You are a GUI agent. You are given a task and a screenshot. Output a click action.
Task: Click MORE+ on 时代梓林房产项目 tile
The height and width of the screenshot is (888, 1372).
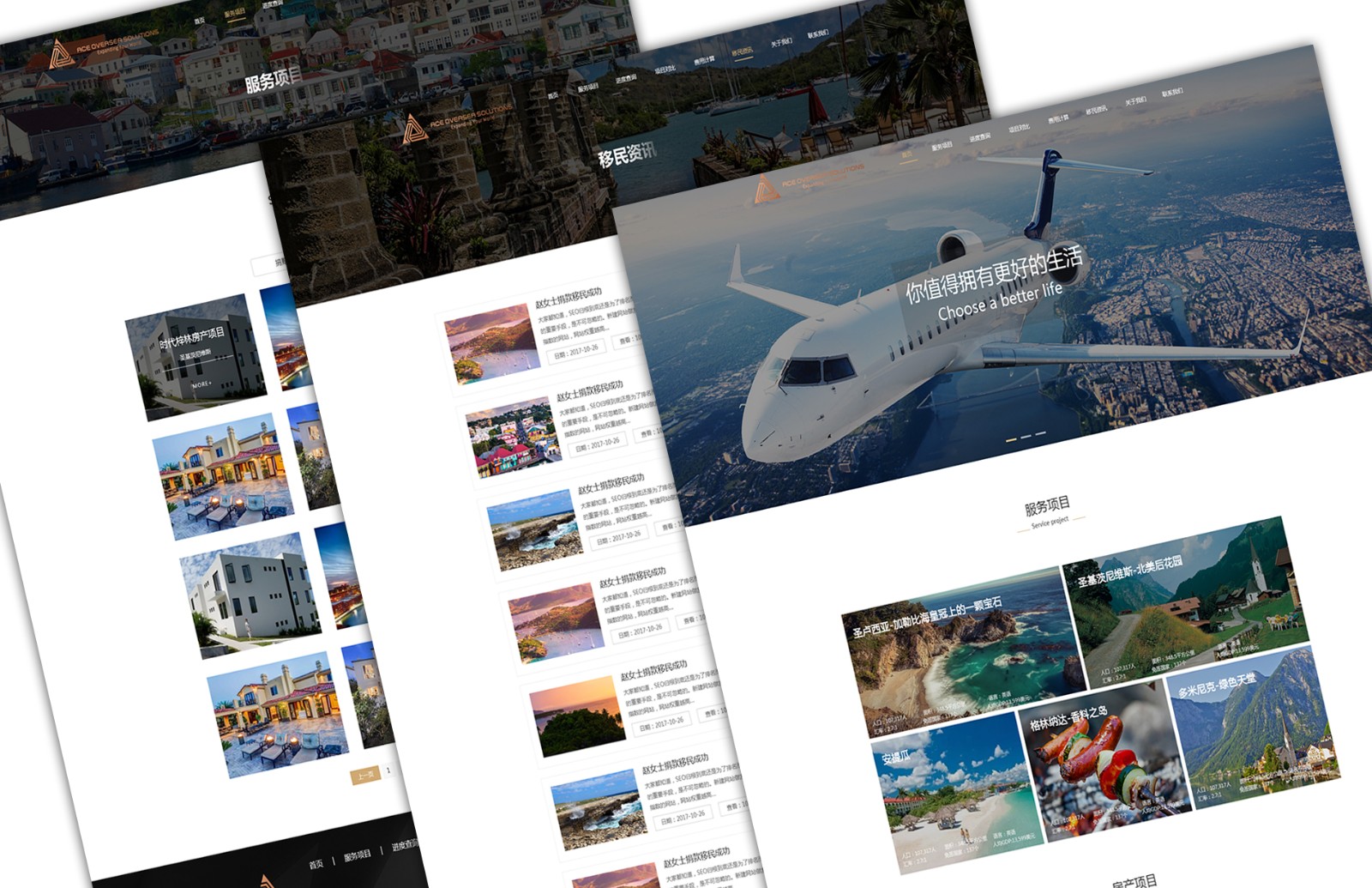point(202,384)
